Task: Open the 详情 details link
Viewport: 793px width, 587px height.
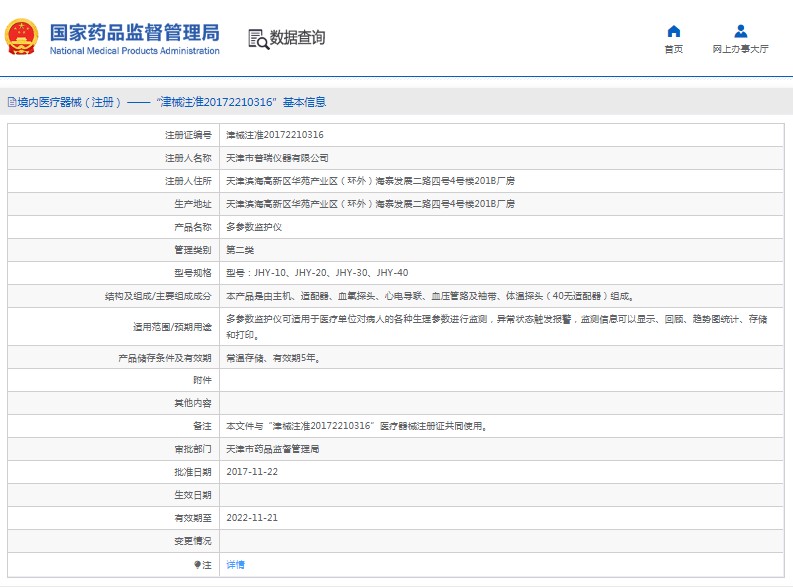Action: point(235,565)
